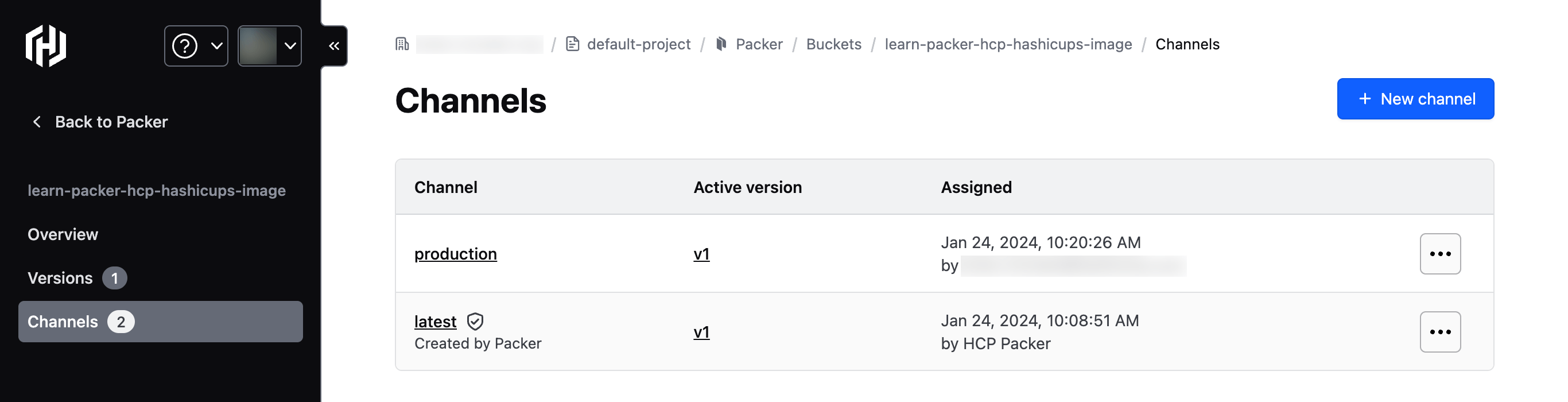Select Overview in the sidebar
This screenshot has width=1568, height=402.
tap(63, 234)
